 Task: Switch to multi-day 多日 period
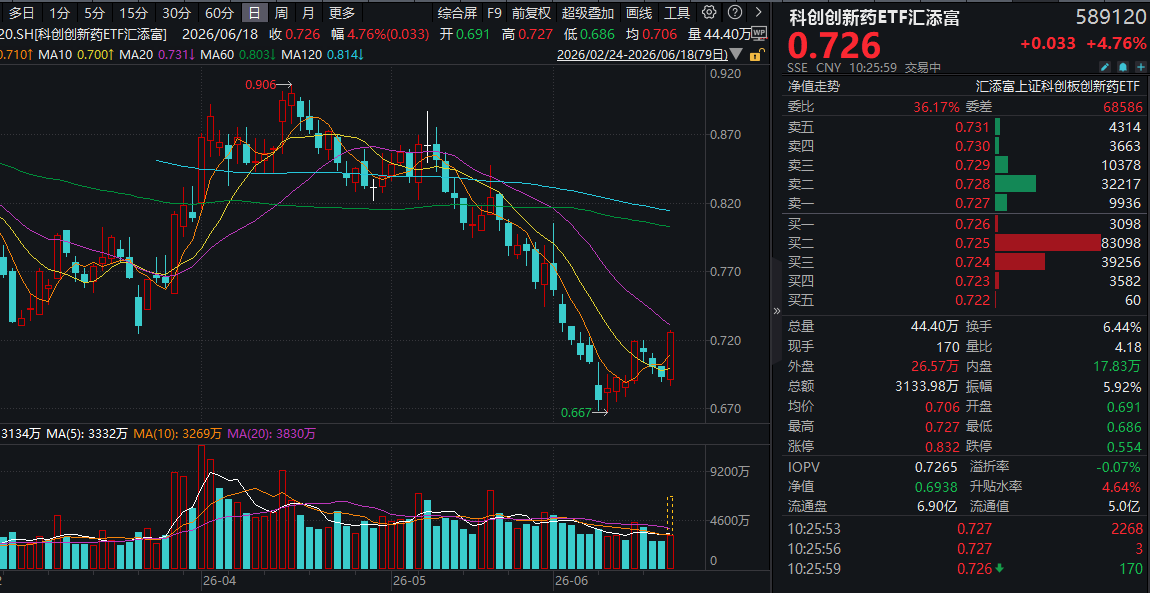pyautogui.click(x=21, y=12)
